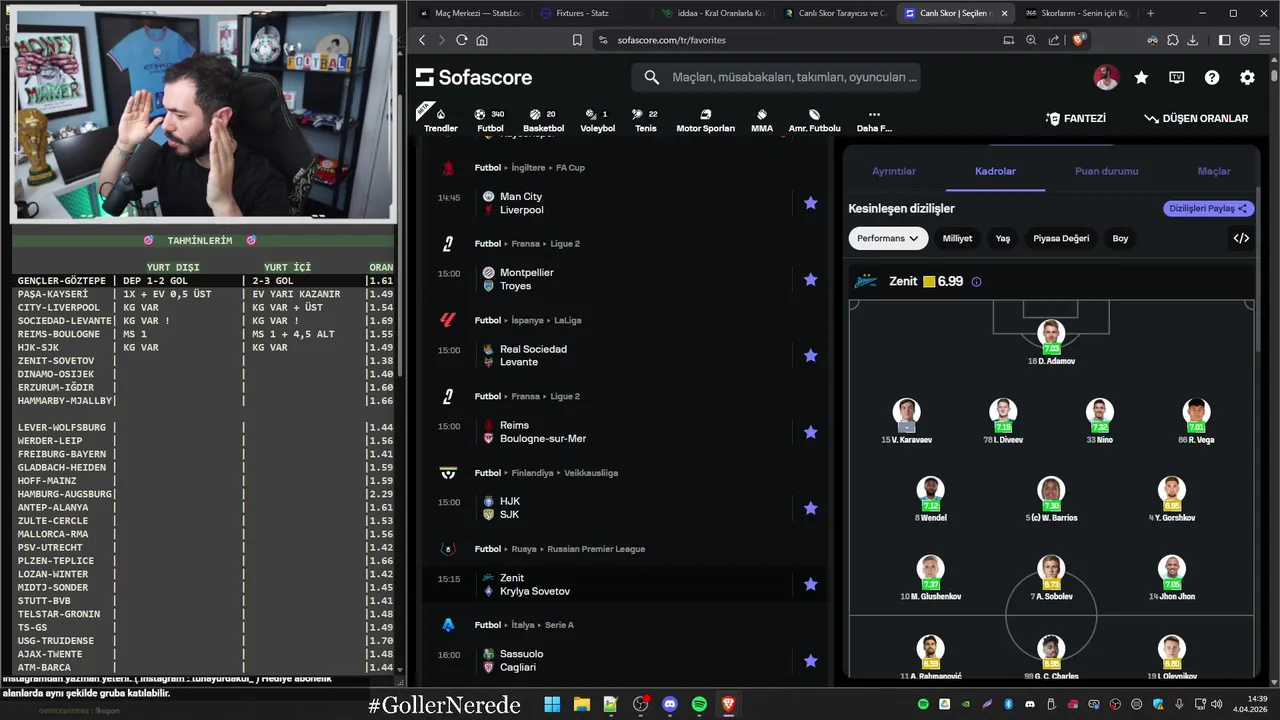Open the FANTEZİ section
1280x720 pixels.
point(1076,118)
